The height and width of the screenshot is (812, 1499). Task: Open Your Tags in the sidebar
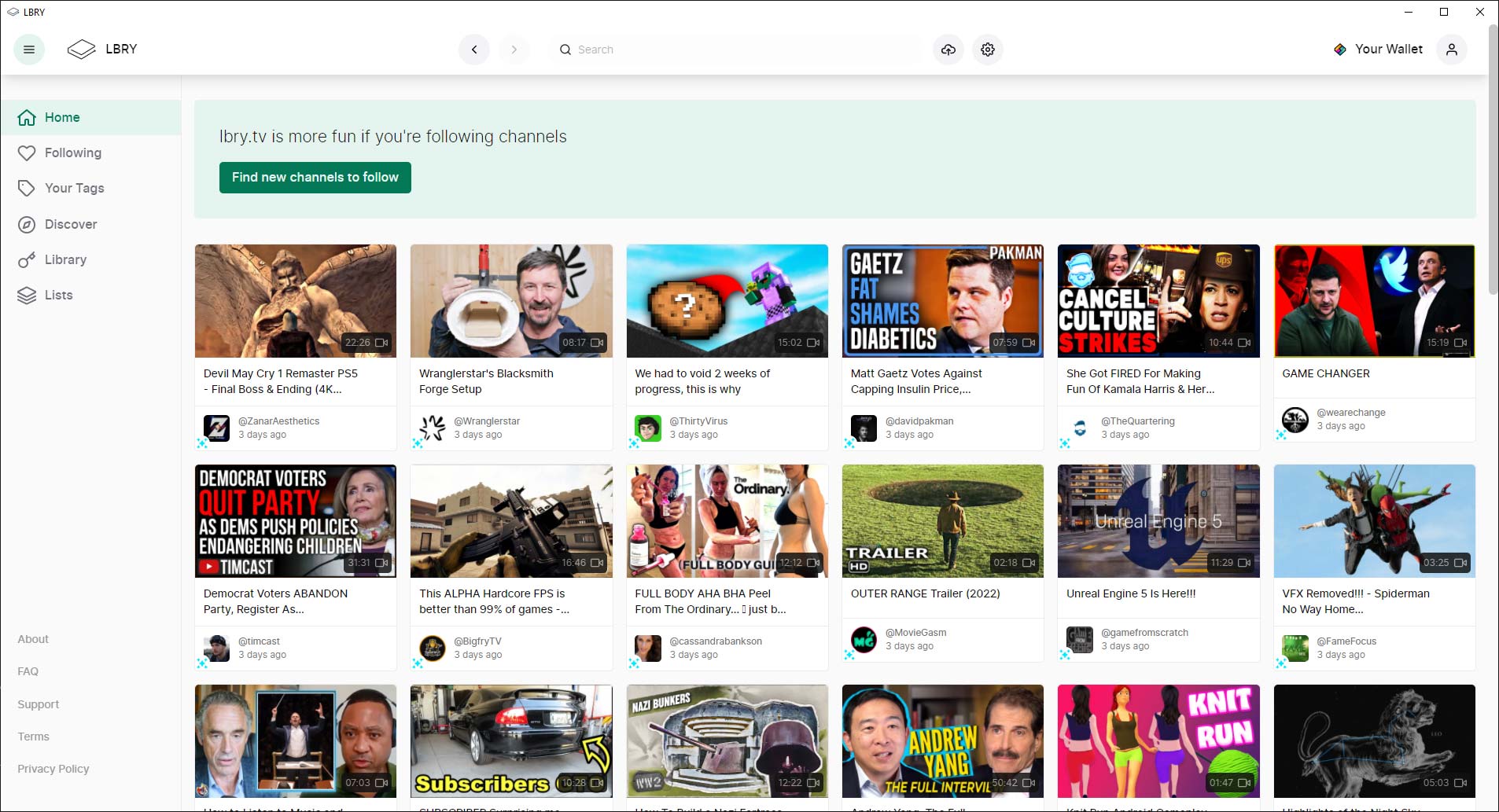[90, 188]
